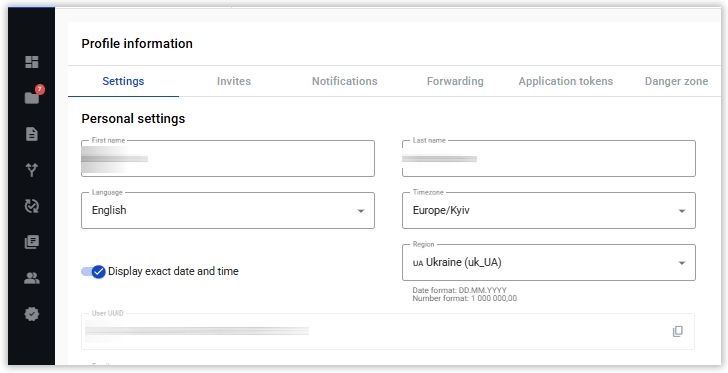Open the users group icon in sidebar
This screenshot has width=728, height=373.
[32, 278]
